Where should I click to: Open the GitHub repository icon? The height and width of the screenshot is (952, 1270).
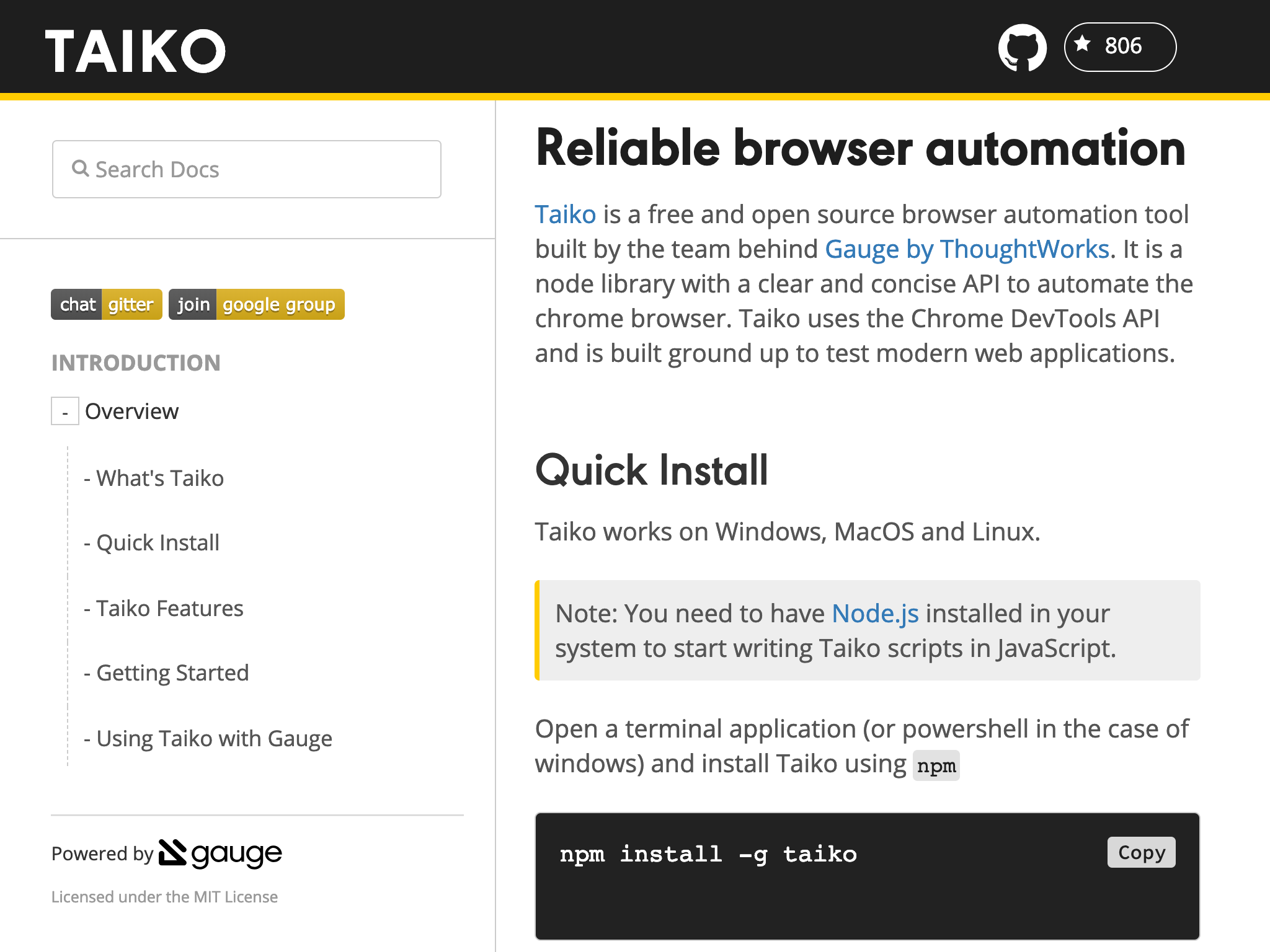point(1022,48)
